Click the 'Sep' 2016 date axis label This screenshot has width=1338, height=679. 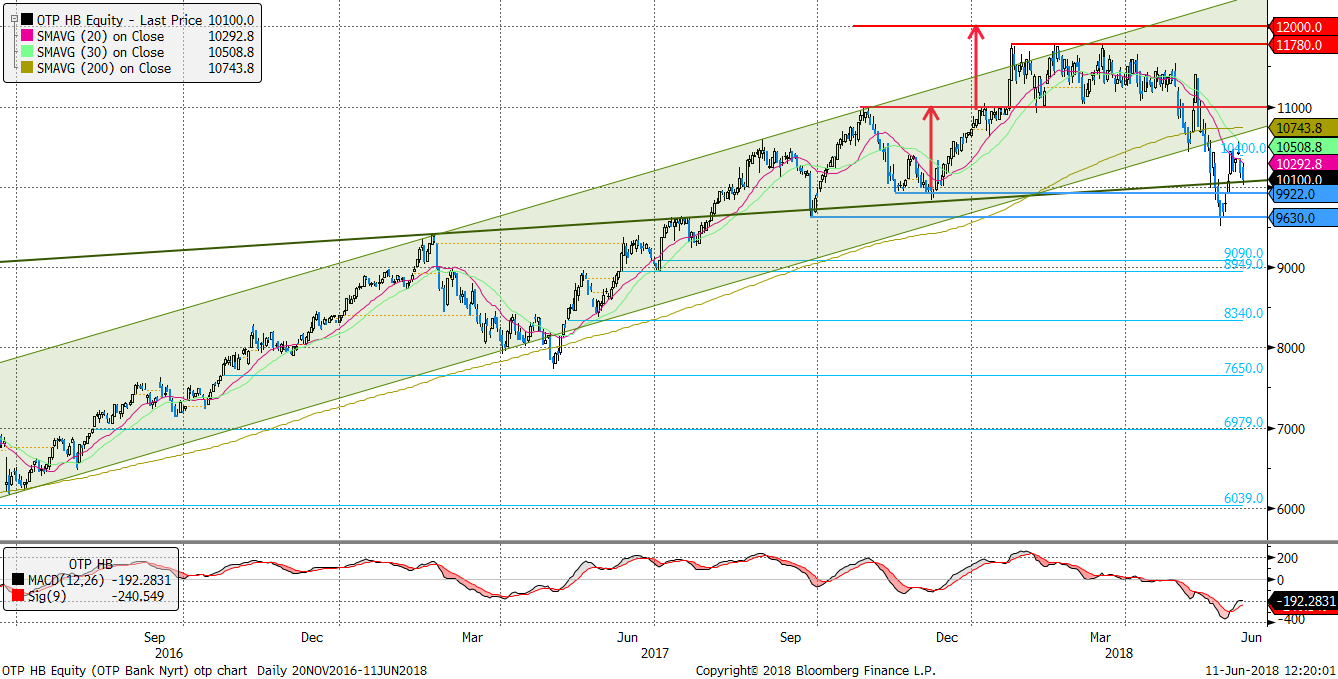[x=154, y=636]
